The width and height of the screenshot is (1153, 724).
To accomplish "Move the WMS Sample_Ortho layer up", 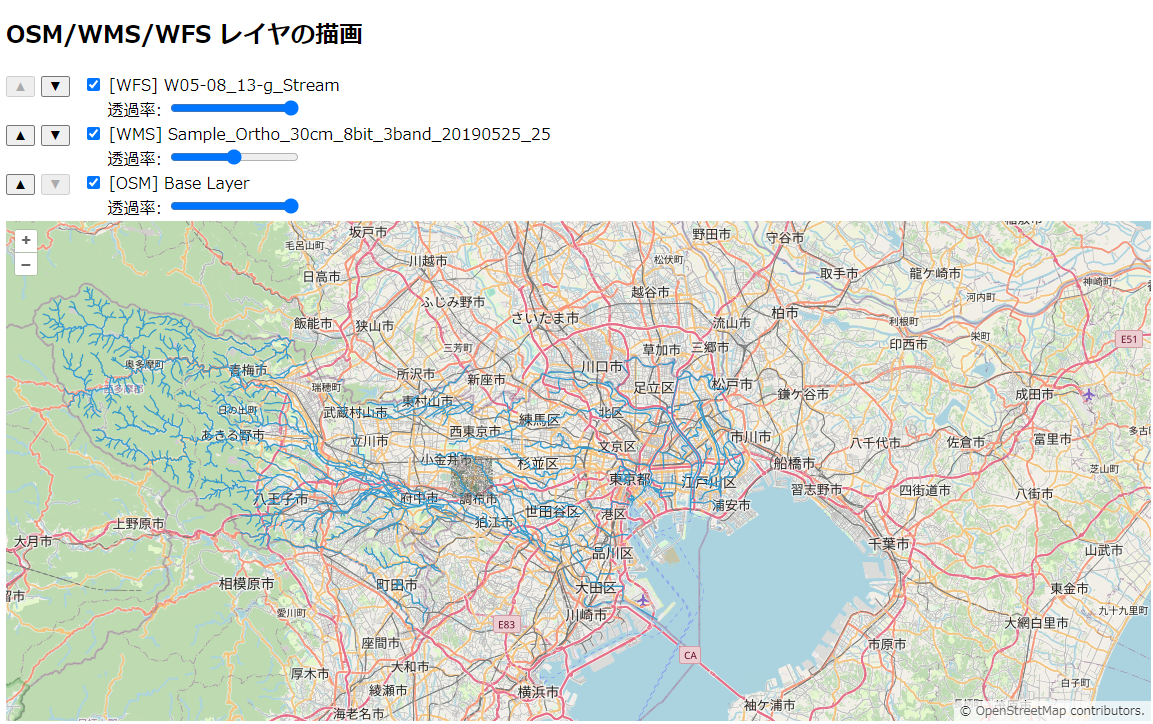I will click(x=19, y=134).
